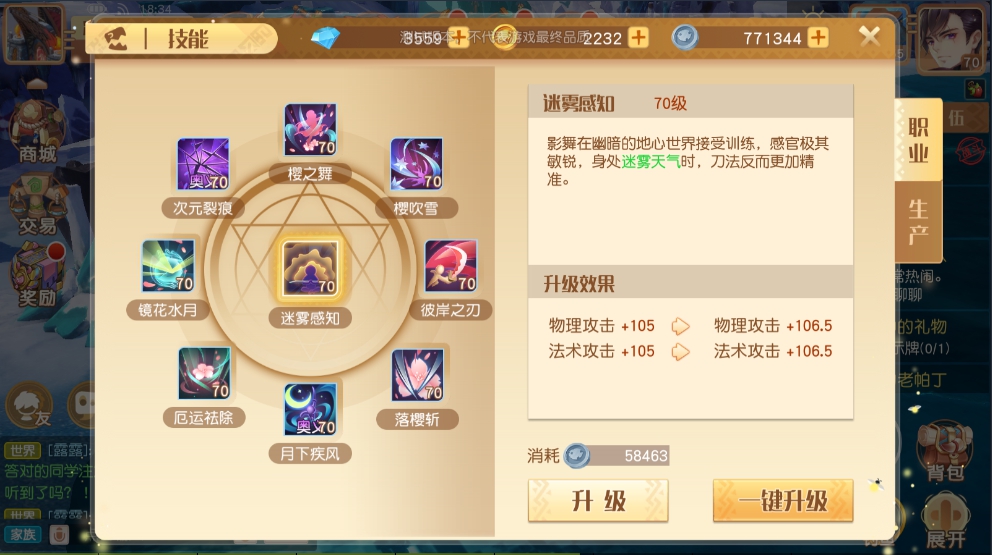
Task: Add gold coins with the plus button
Action: 638,37
